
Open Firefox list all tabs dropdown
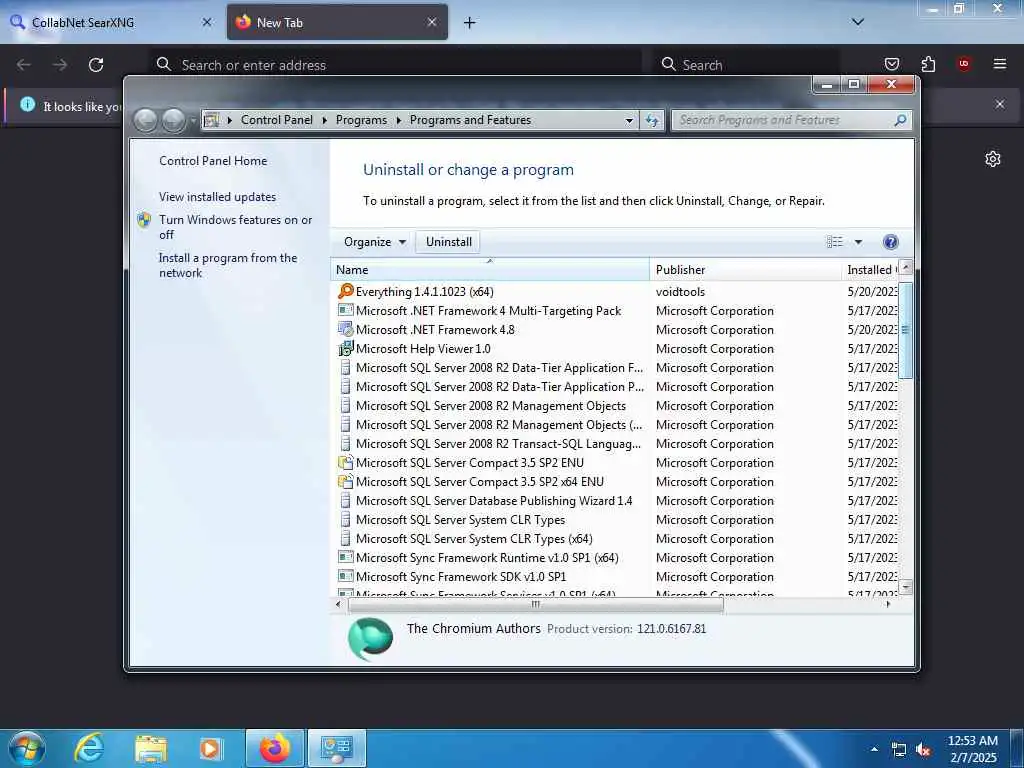857,22
